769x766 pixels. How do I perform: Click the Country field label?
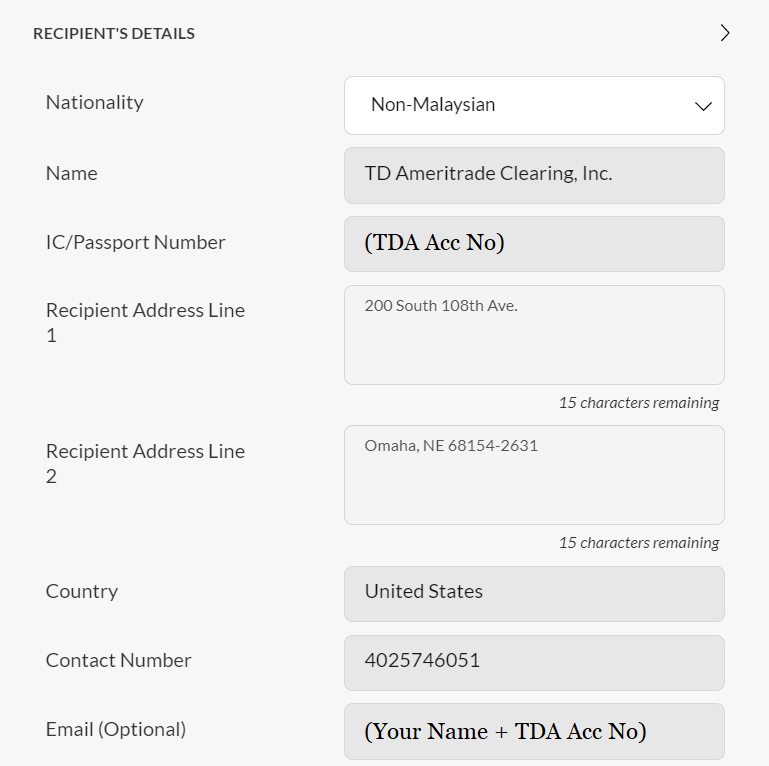82,591
